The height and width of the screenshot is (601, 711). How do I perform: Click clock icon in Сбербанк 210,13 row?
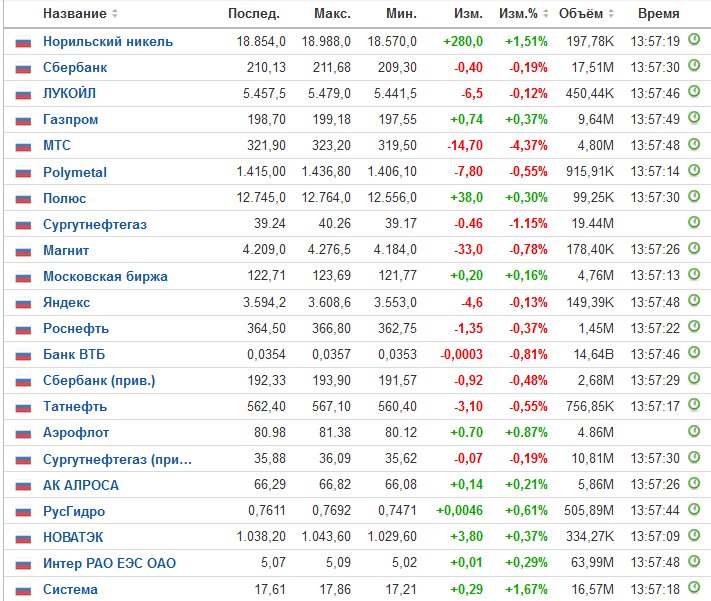694,66
